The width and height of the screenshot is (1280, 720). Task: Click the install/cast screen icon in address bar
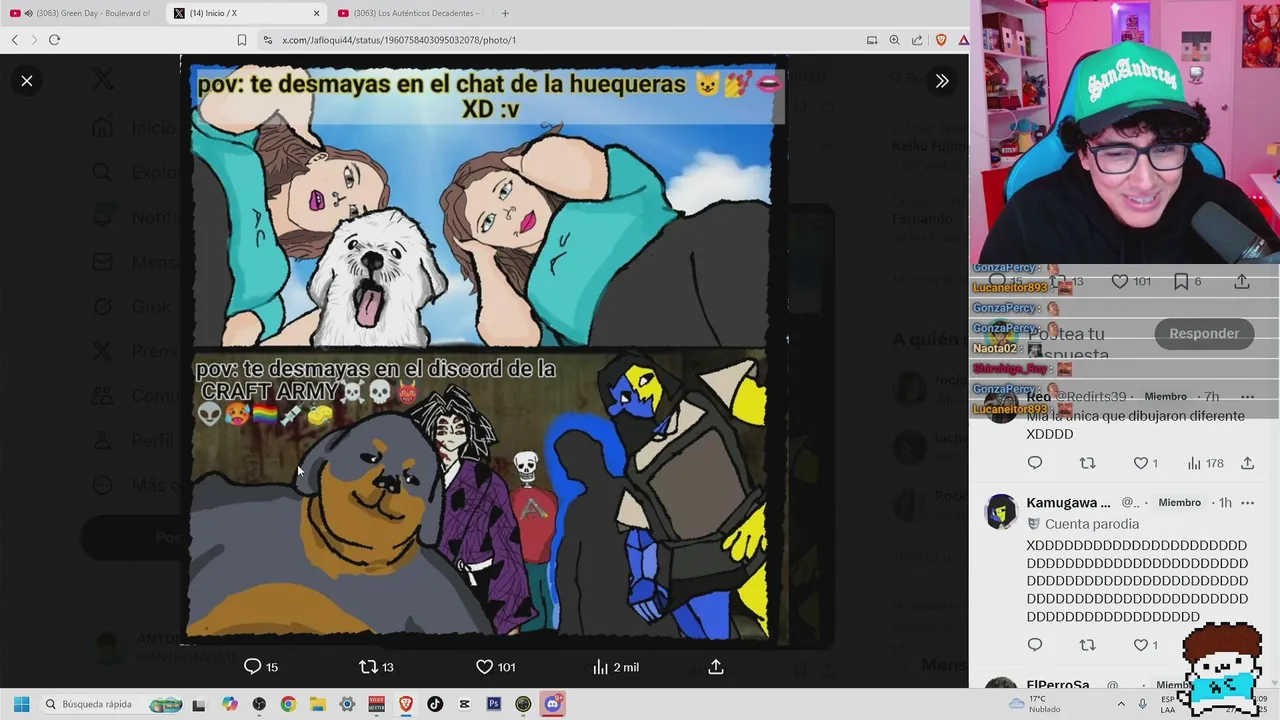tap(872, 40)
